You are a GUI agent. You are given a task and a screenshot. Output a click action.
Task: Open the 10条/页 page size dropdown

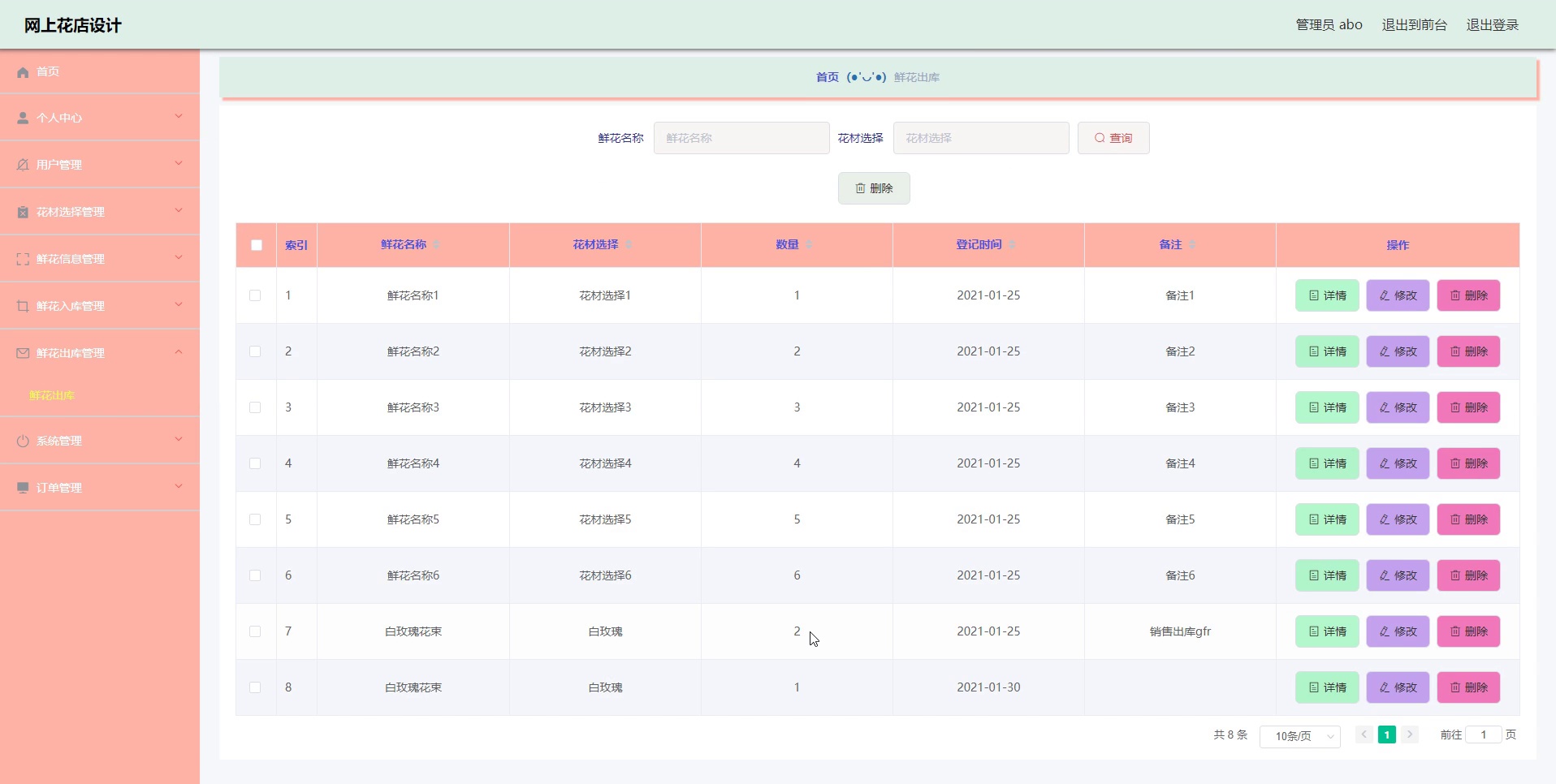1299,736
